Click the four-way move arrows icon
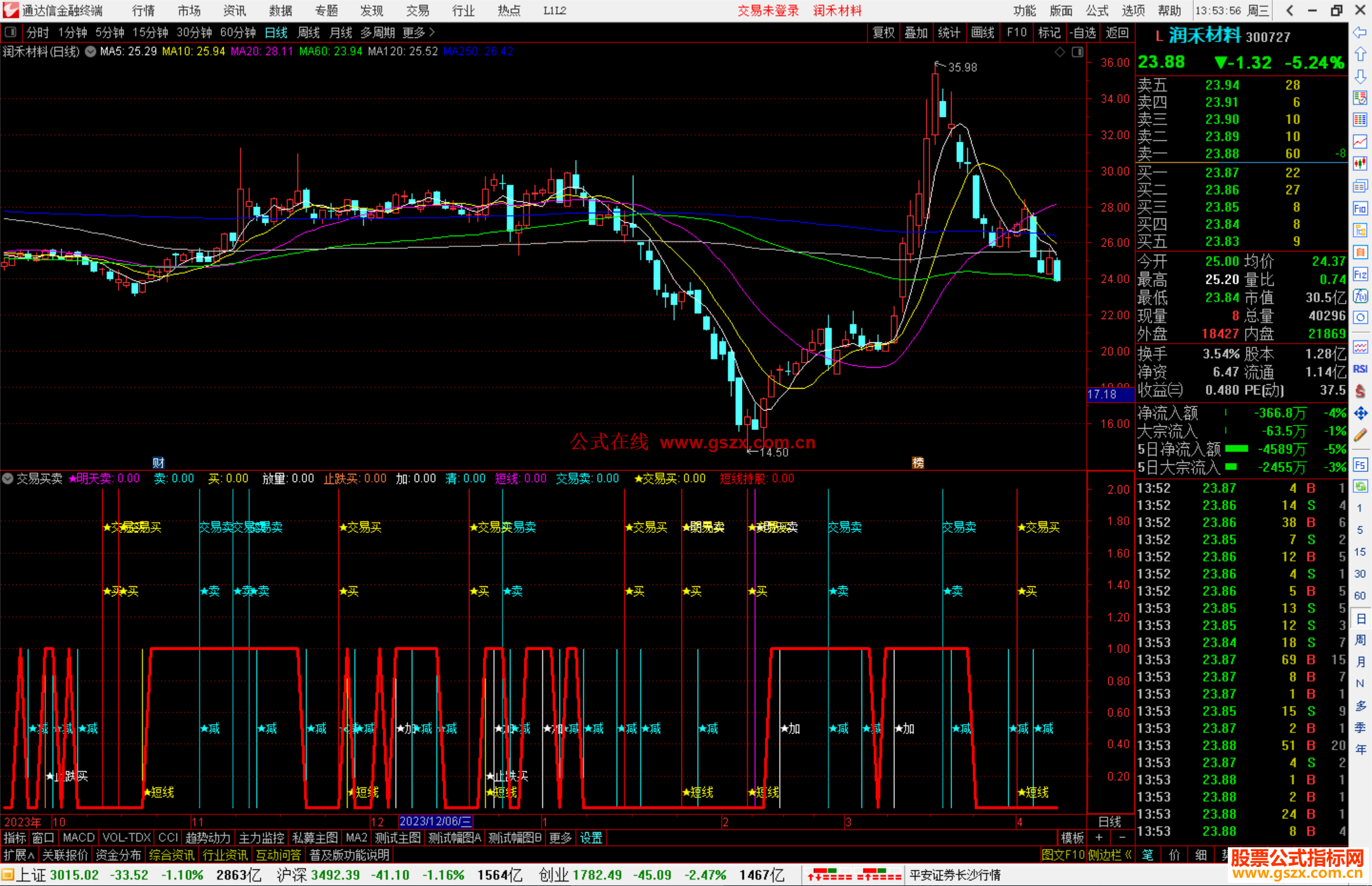The image size is (1372, 886). [x=1360, y=413]
